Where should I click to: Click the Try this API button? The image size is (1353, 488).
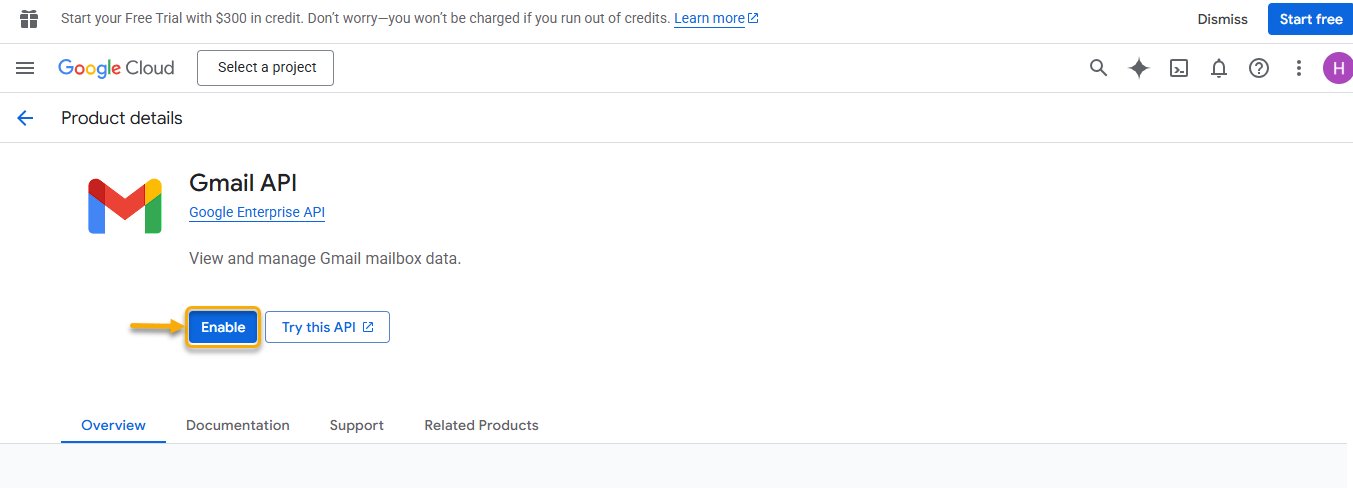click(x=327, y=327)
